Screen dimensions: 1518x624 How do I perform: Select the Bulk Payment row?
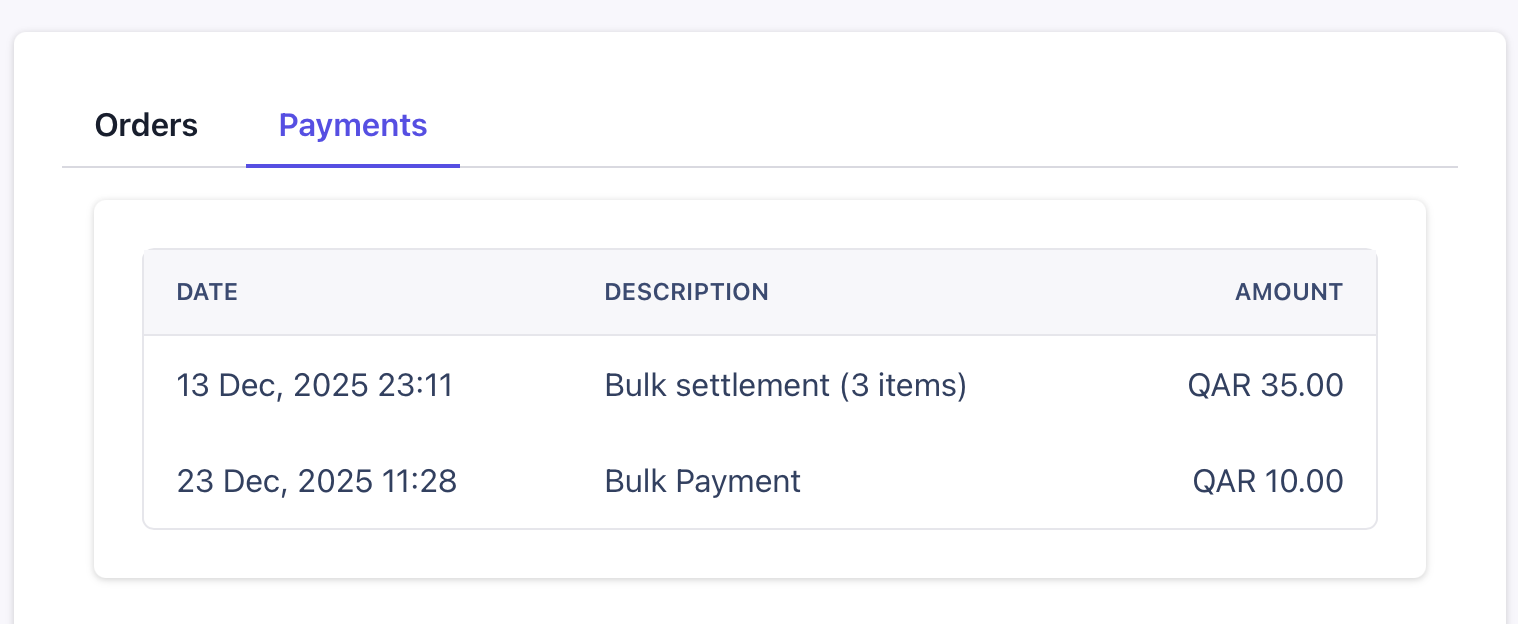coord(760,481)
